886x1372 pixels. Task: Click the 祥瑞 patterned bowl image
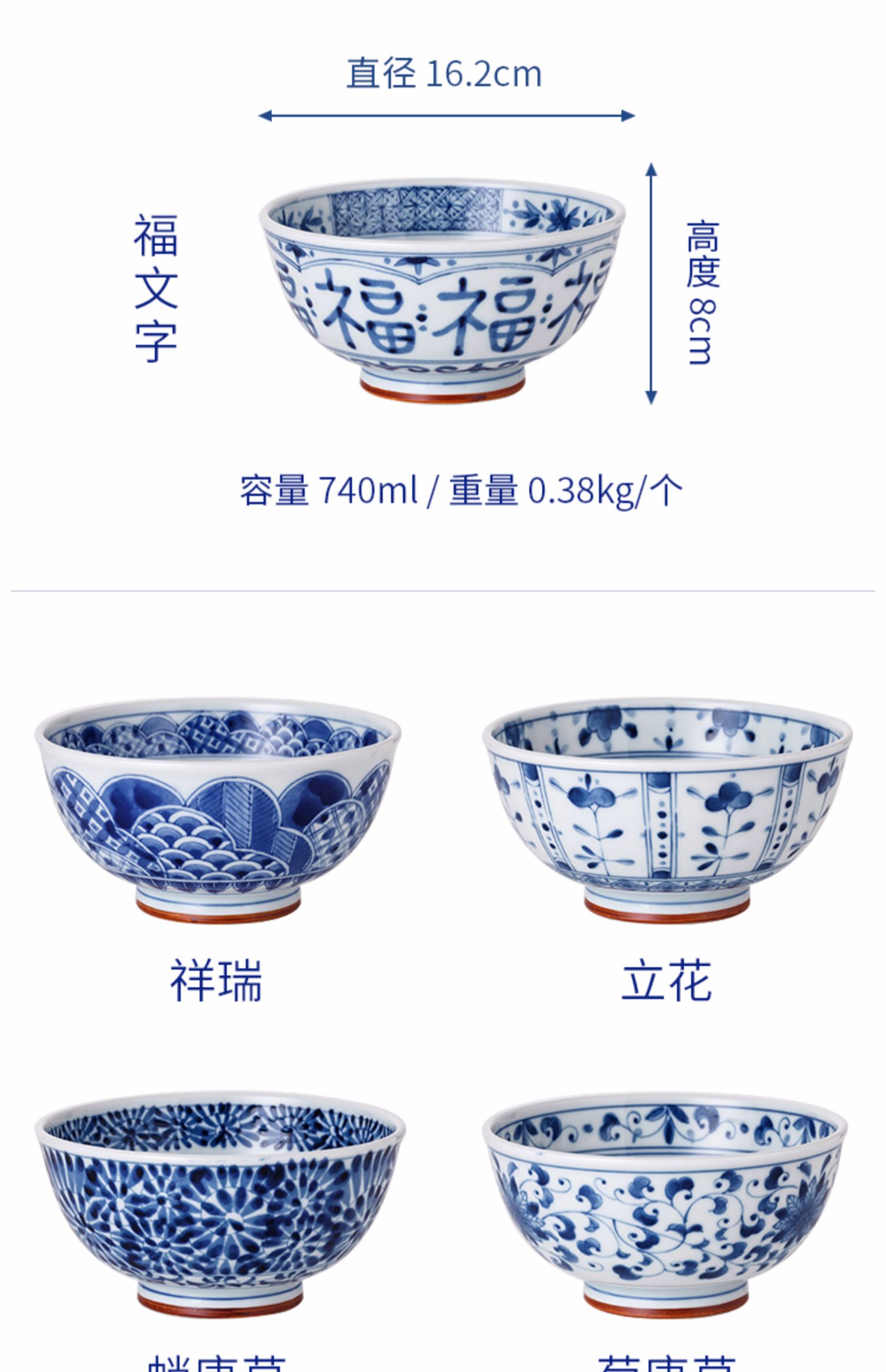[217, 809]
